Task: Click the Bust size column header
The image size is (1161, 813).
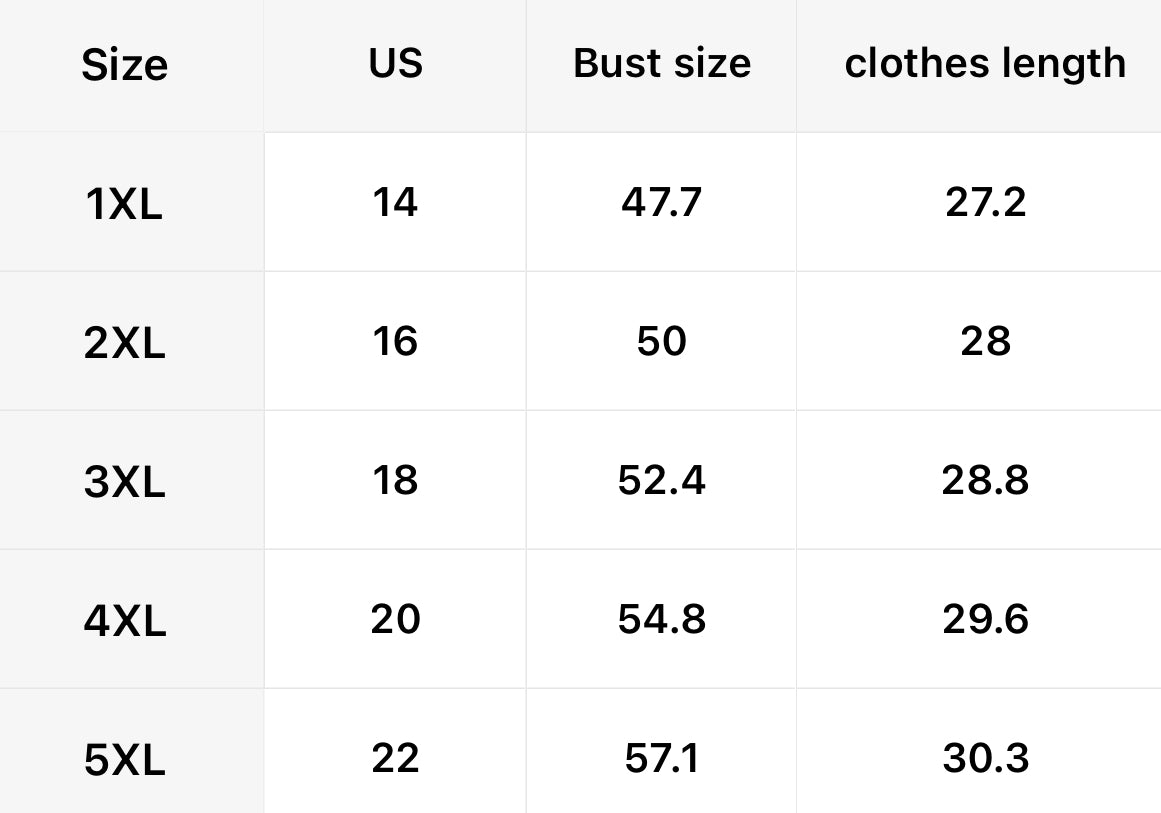Action: (x=661, y=64)
